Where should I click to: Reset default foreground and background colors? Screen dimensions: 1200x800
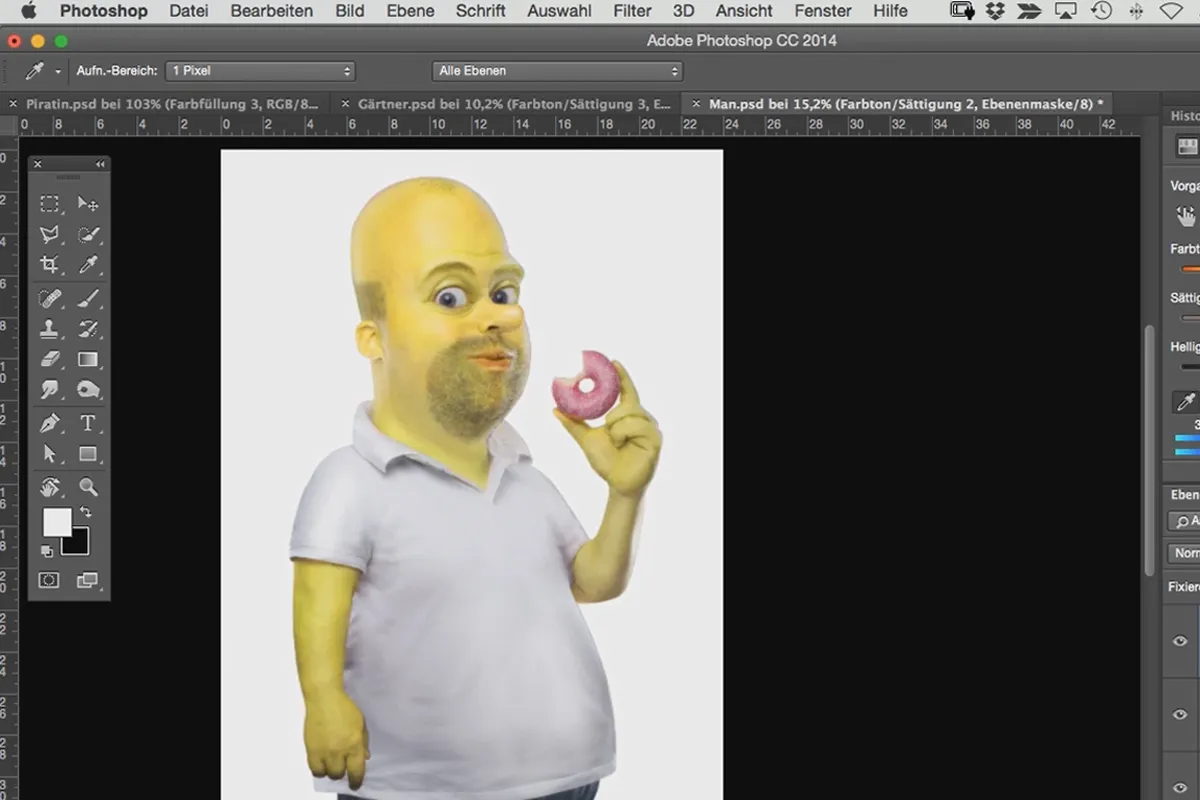pos(47,551)
